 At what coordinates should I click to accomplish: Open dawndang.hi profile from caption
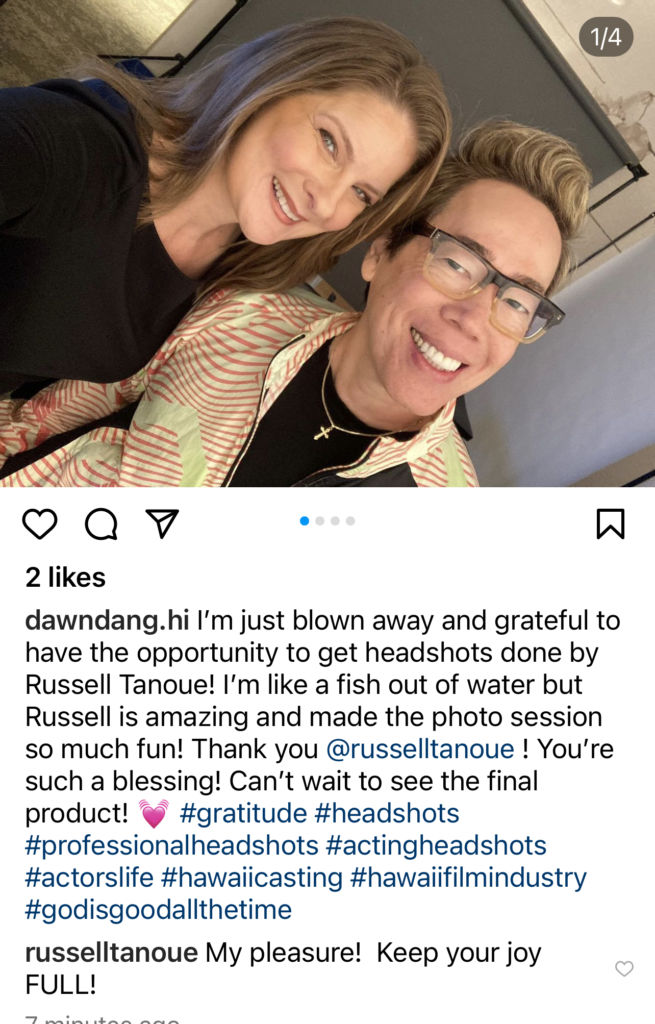(x=107, y=620)
